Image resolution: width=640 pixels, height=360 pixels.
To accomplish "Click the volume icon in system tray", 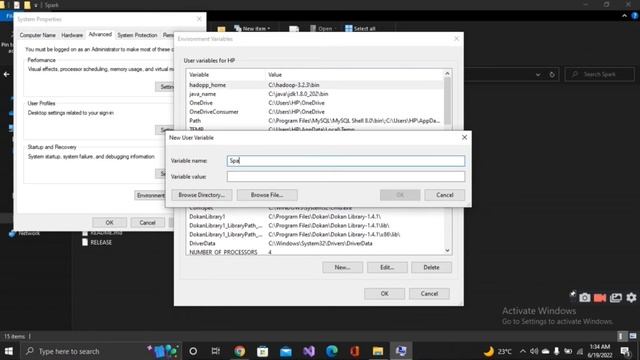I will pos(534,351).
